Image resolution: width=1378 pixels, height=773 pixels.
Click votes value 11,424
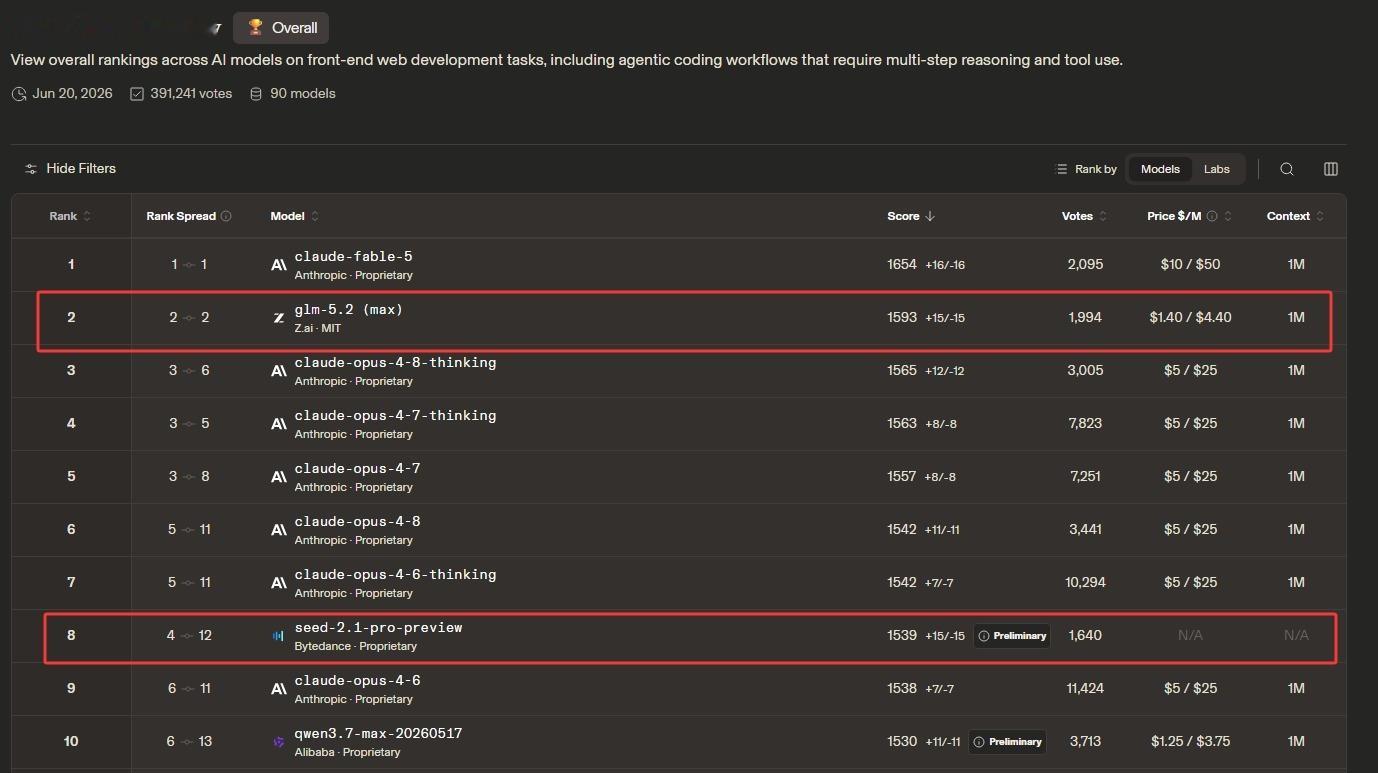(x=1085, y=689)
